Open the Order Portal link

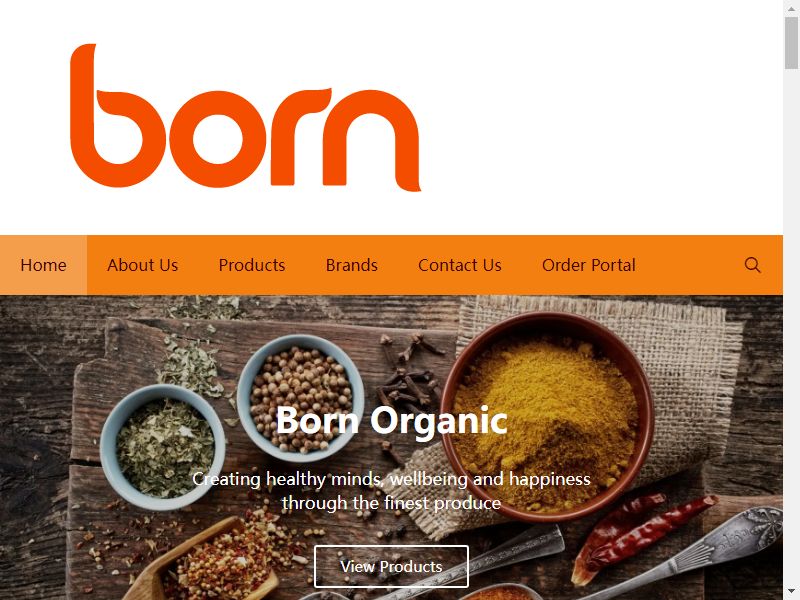[x=589, y=265]
